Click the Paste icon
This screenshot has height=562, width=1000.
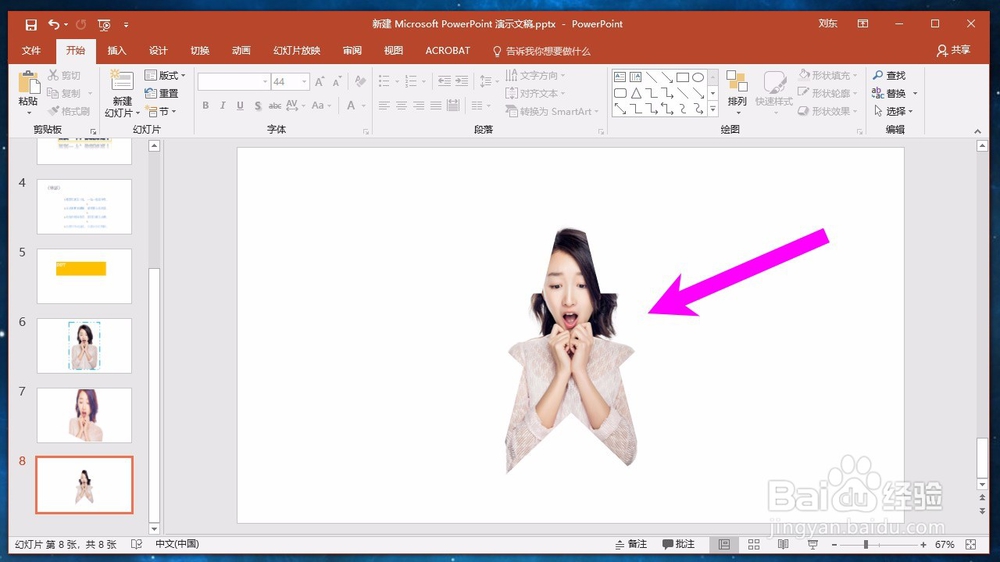28,84
